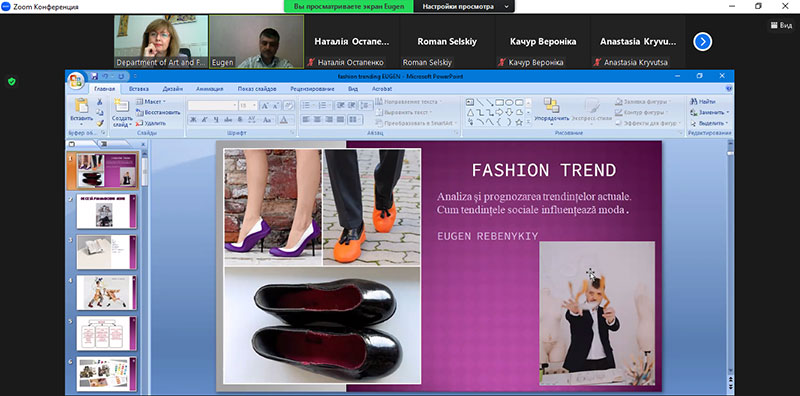Pick the right arrow shape in gallery
800x396 pixels.
[499, 112]
